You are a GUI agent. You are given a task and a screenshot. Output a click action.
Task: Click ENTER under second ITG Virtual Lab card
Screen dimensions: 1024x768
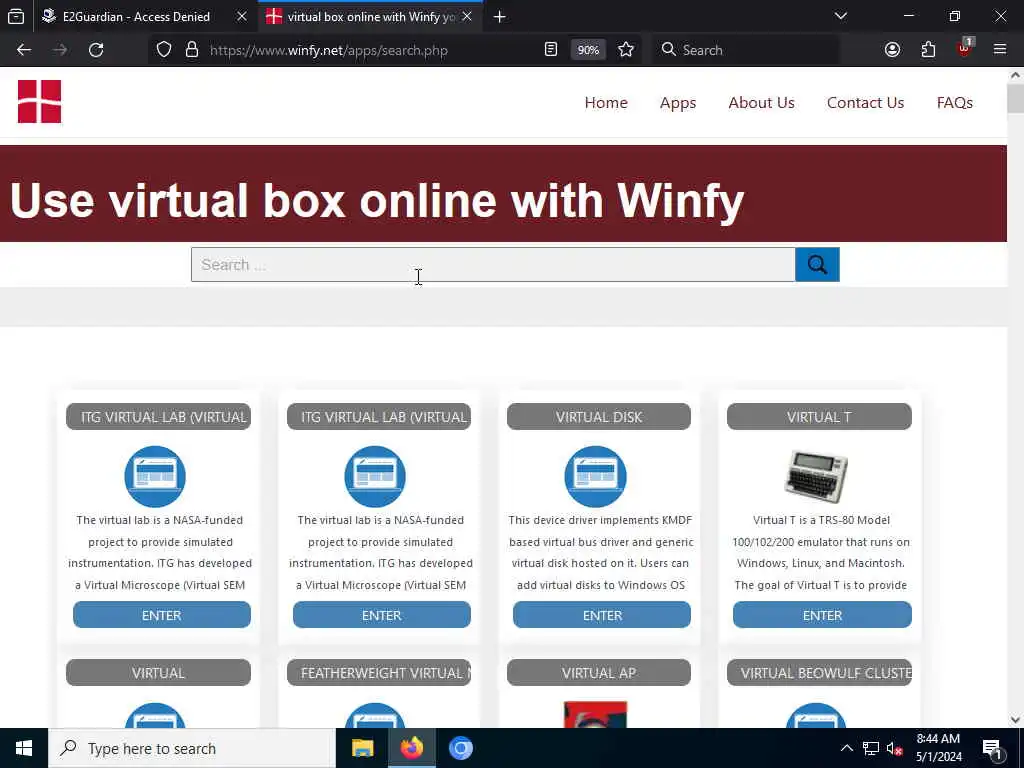pos(381,615)
